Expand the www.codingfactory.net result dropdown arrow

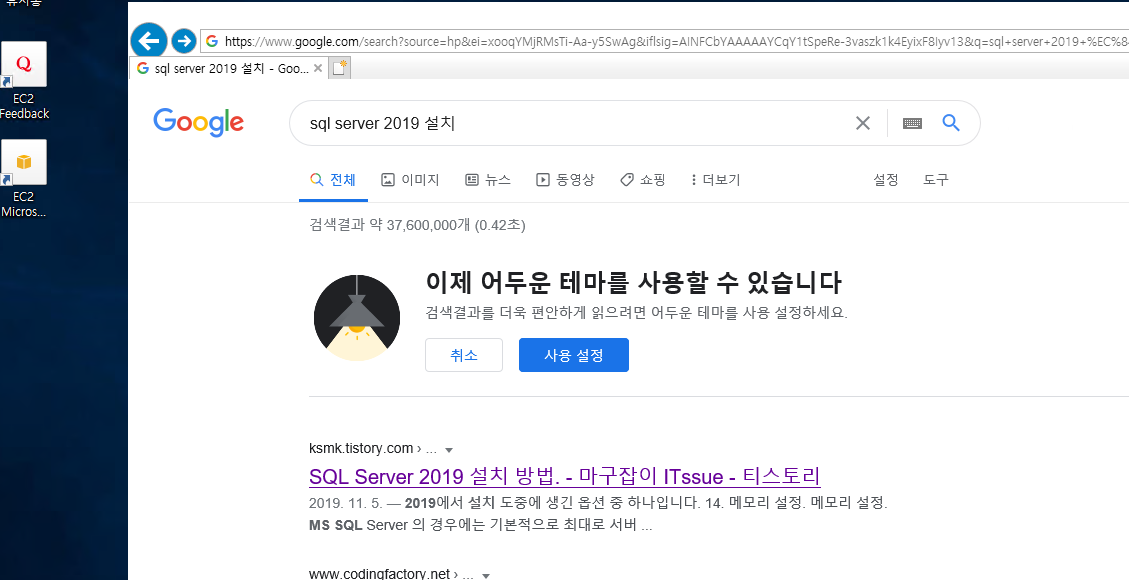pos(486,576)
